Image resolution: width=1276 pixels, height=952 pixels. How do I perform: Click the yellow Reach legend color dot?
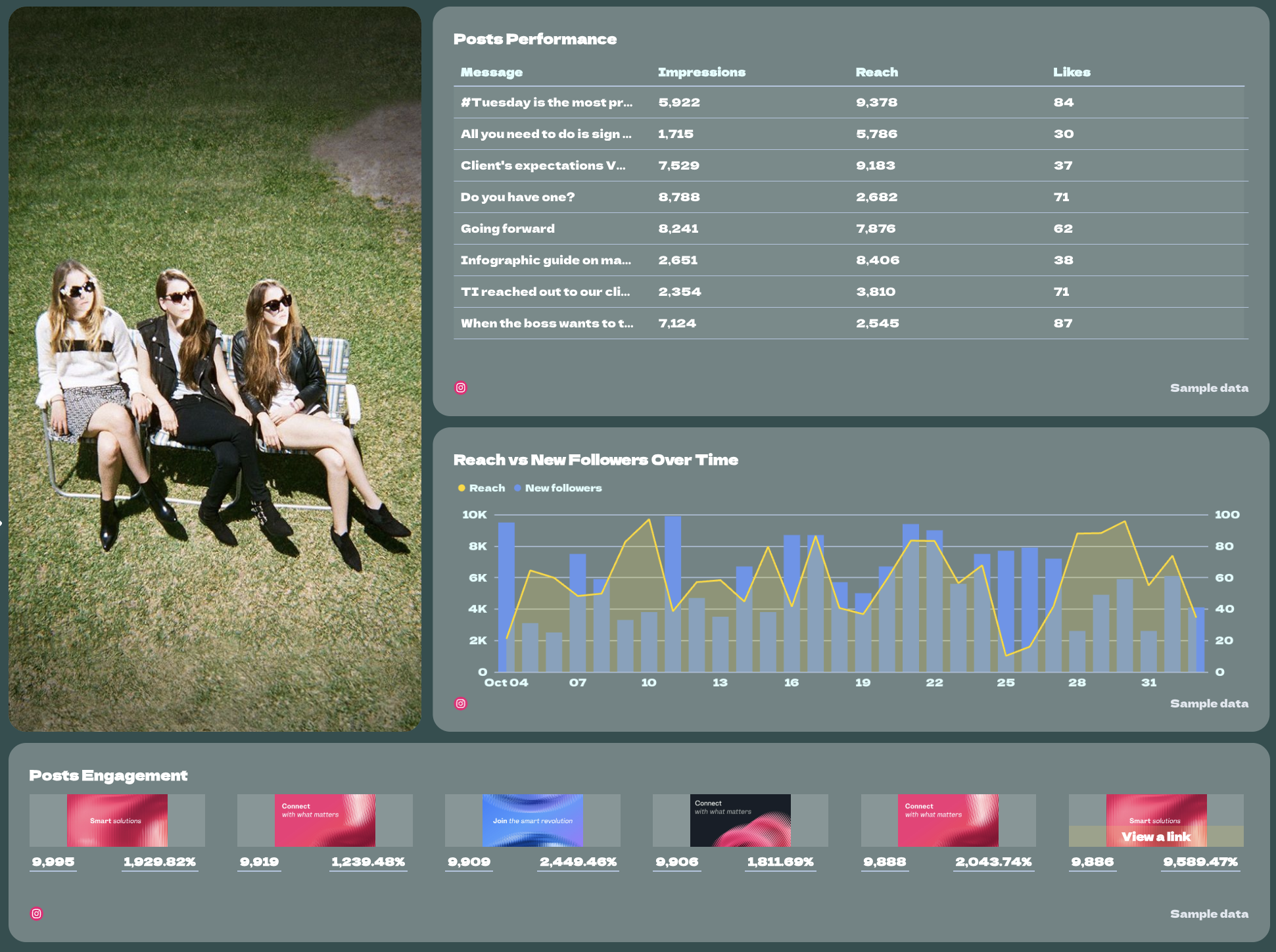click(x=461, y=488)
